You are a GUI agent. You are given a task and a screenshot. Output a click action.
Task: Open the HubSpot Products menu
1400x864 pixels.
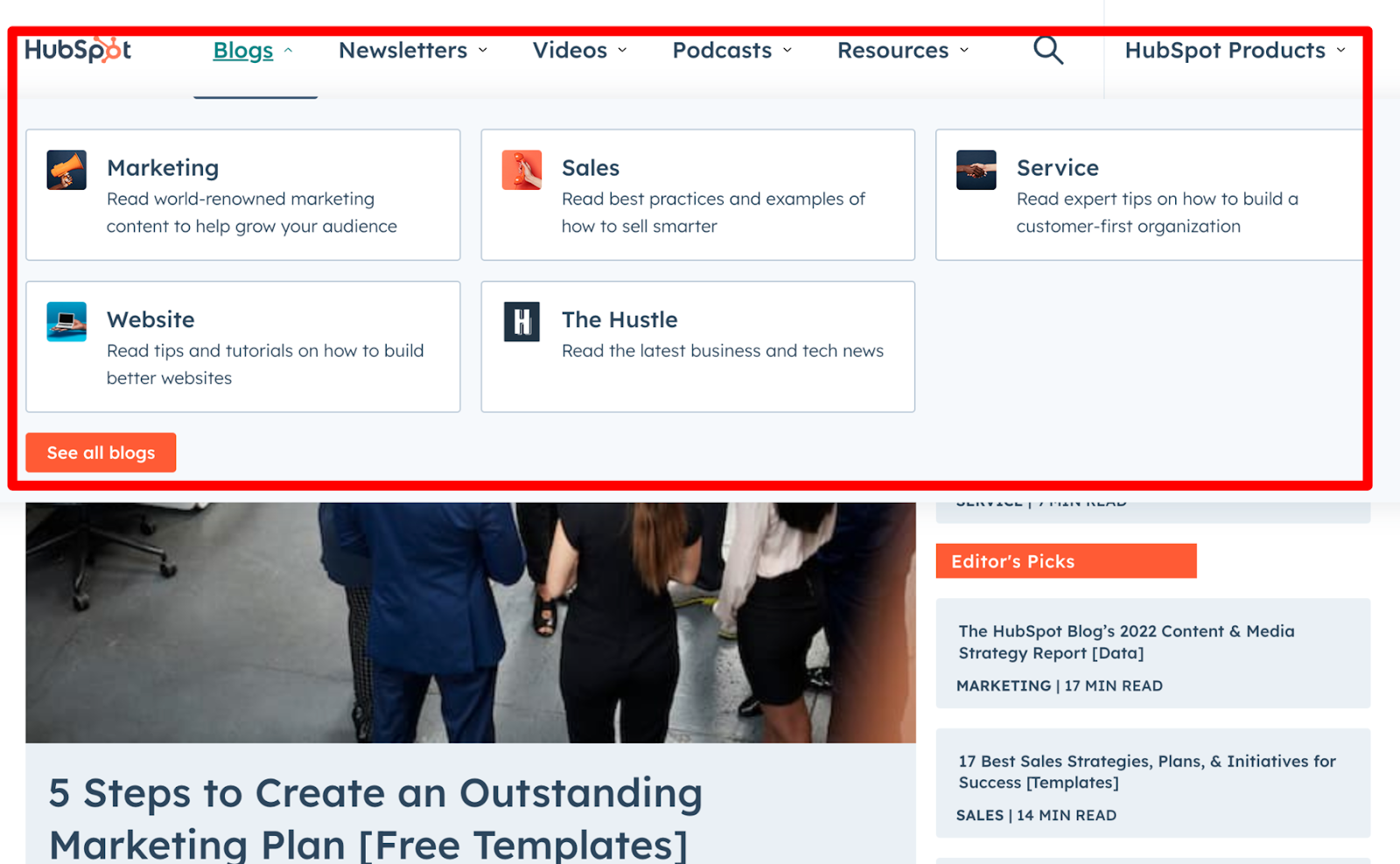pyautogui.click(x=1225, y=51)
